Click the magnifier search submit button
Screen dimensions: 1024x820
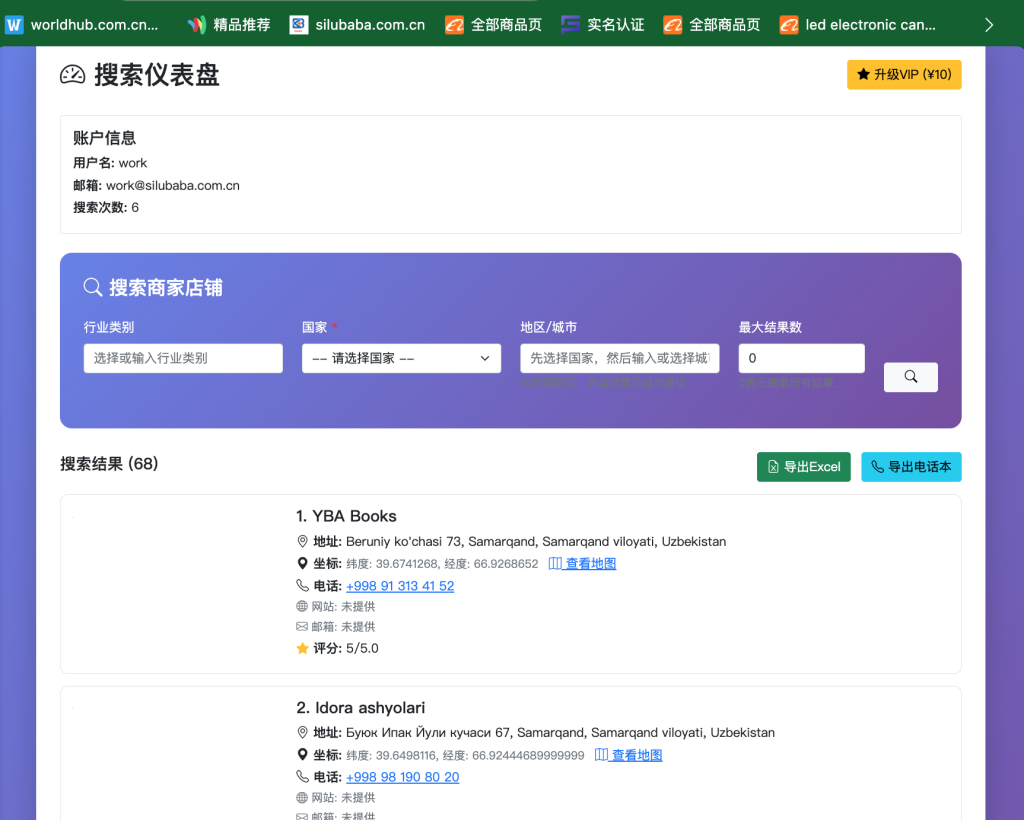point(910,377)
